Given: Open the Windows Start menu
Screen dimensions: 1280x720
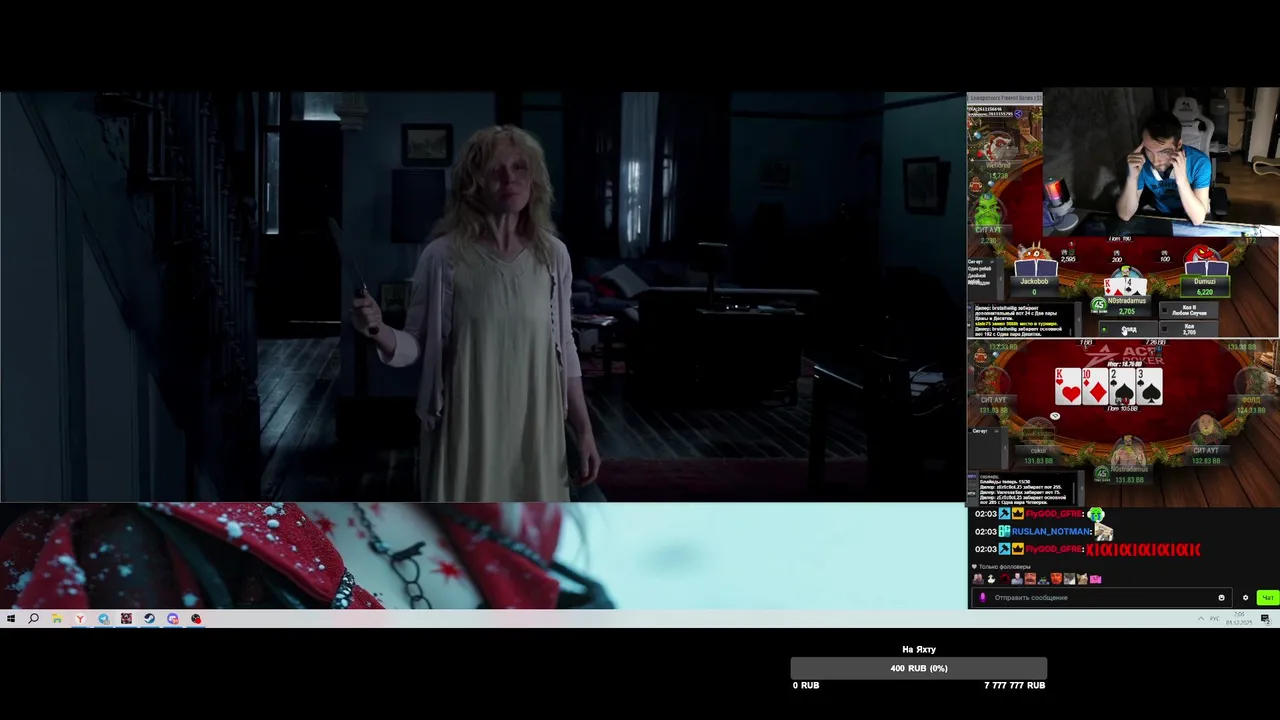Looking at the screenshot, I should pyautogui.click(x=10, y=619).
